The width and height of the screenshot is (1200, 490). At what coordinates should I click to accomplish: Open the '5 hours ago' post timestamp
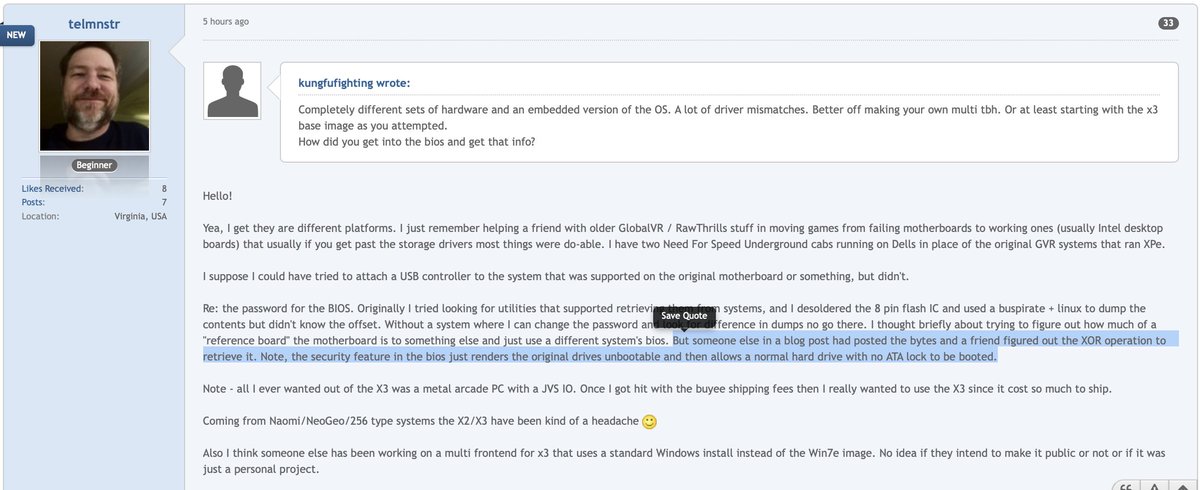(226, 20)
